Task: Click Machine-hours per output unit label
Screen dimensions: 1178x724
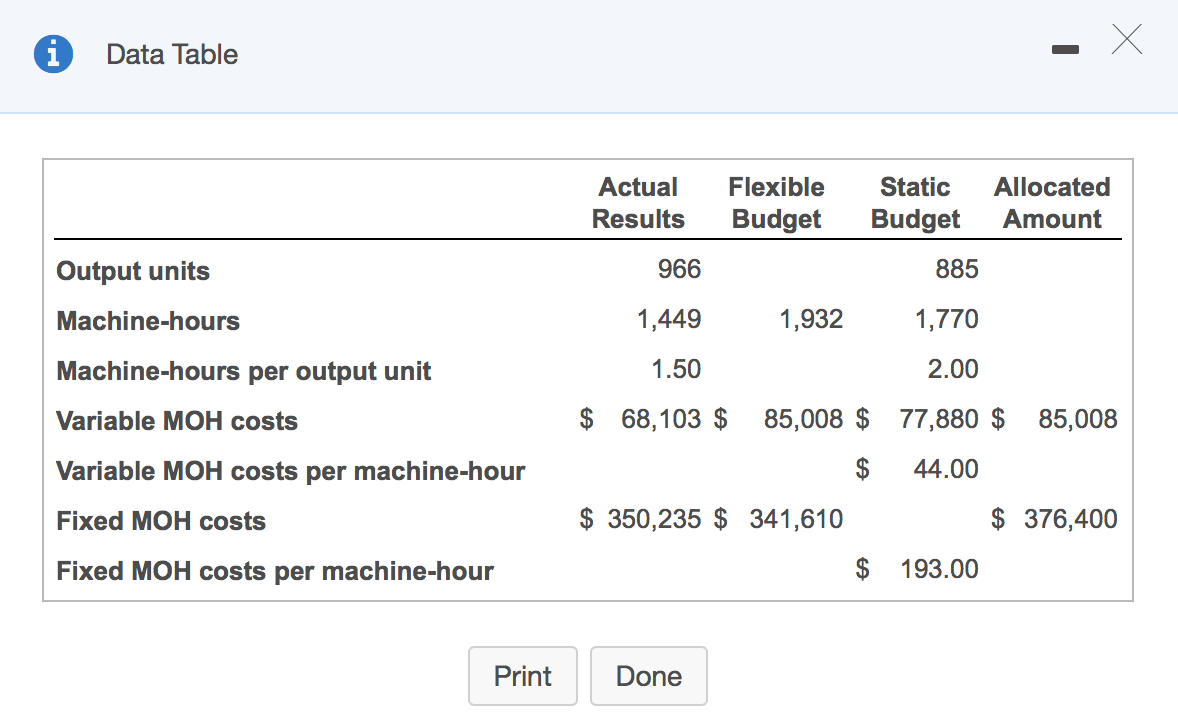Action: [x=243, y=371]
